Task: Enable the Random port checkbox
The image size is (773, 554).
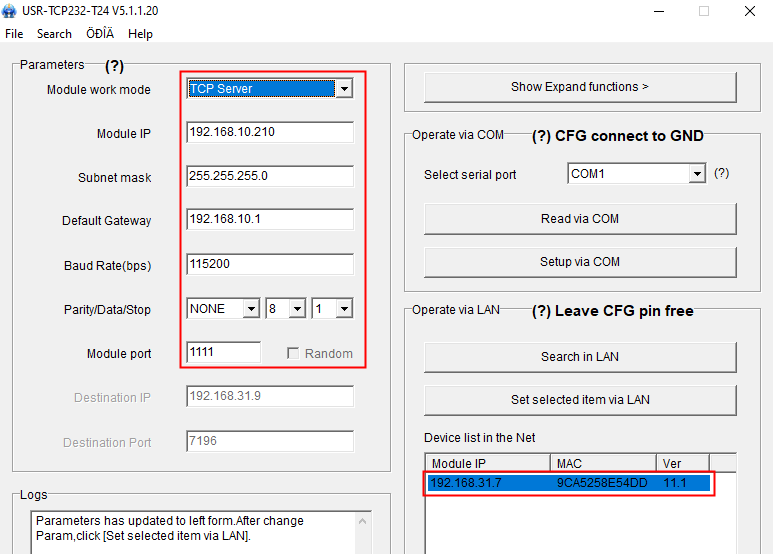Action: pos(294,353)
